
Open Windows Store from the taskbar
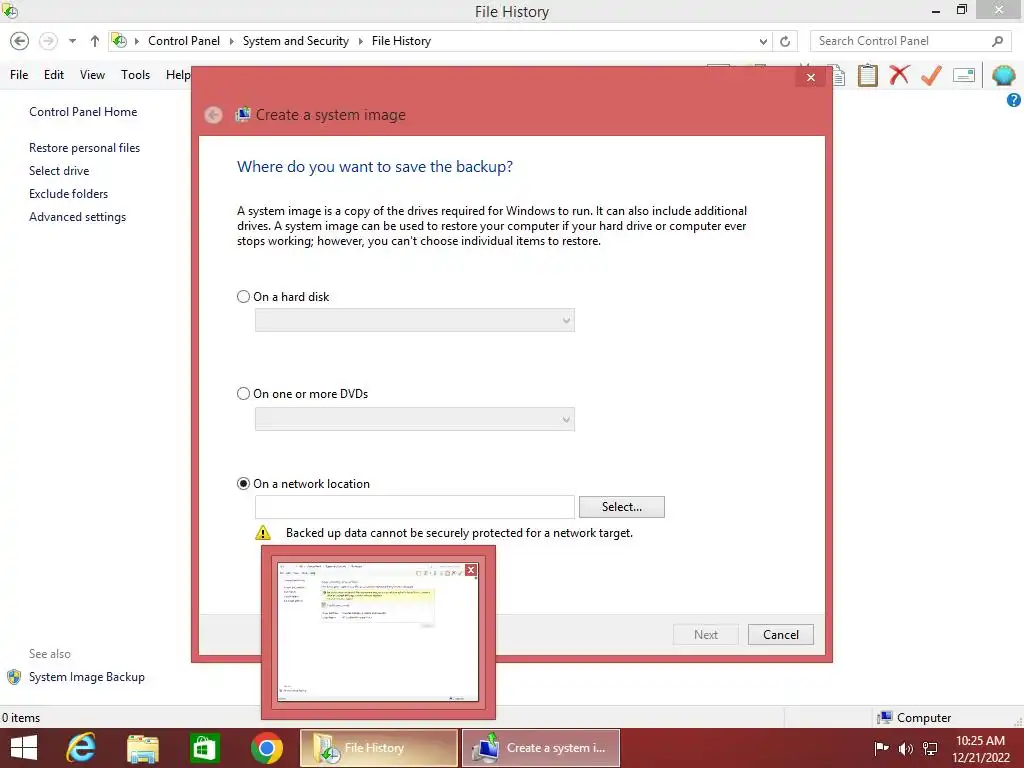coord(204,748)
